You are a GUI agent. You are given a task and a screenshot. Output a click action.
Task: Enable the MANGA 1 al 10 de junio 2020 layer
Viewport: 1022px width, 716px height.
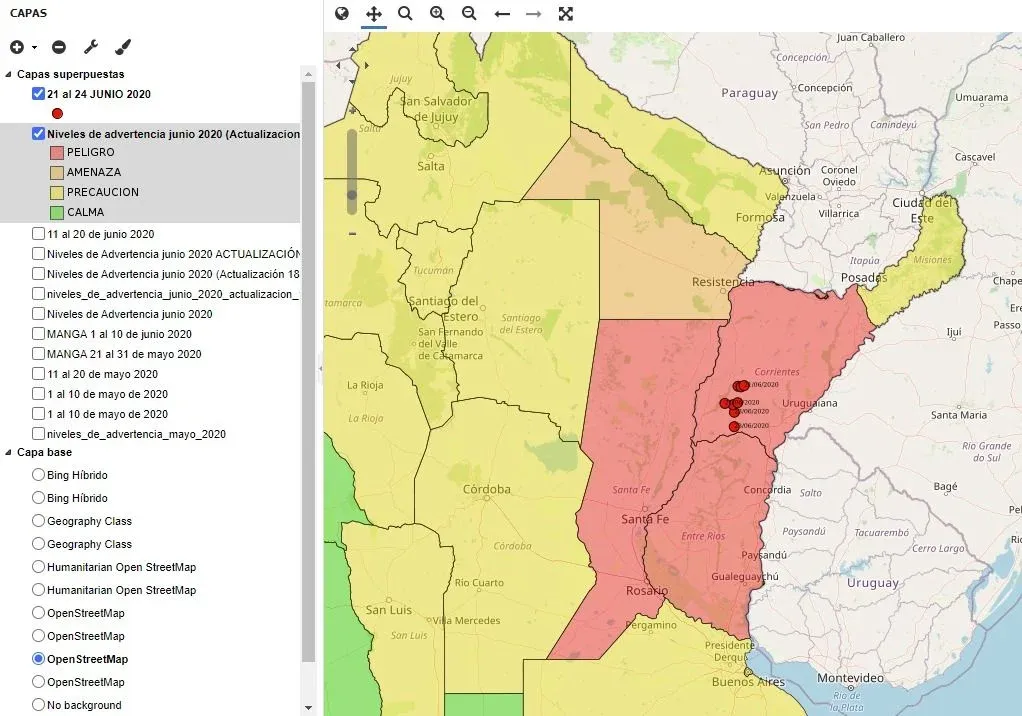38,334
